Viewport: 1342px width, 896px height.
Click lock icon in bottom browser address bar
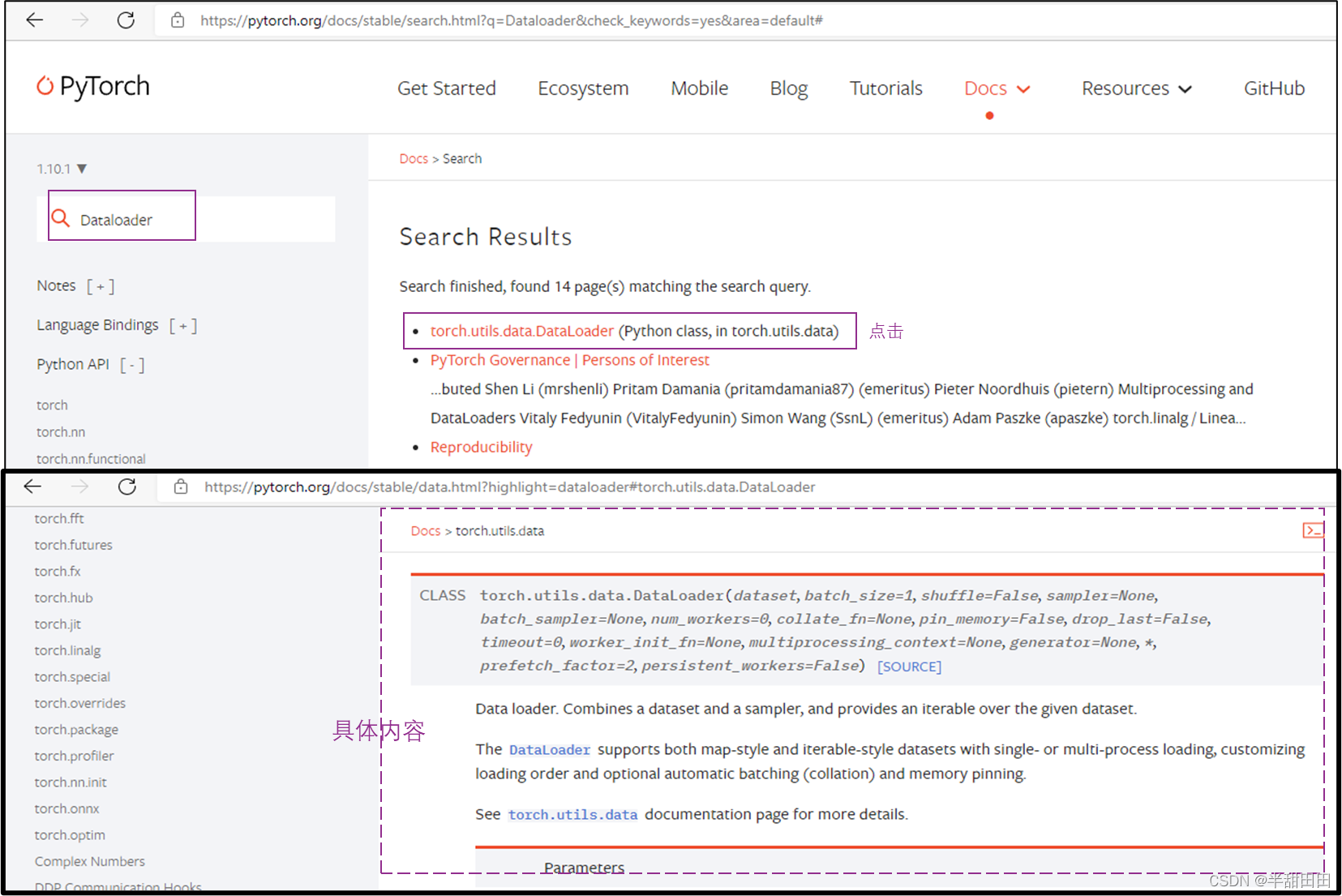181,487
